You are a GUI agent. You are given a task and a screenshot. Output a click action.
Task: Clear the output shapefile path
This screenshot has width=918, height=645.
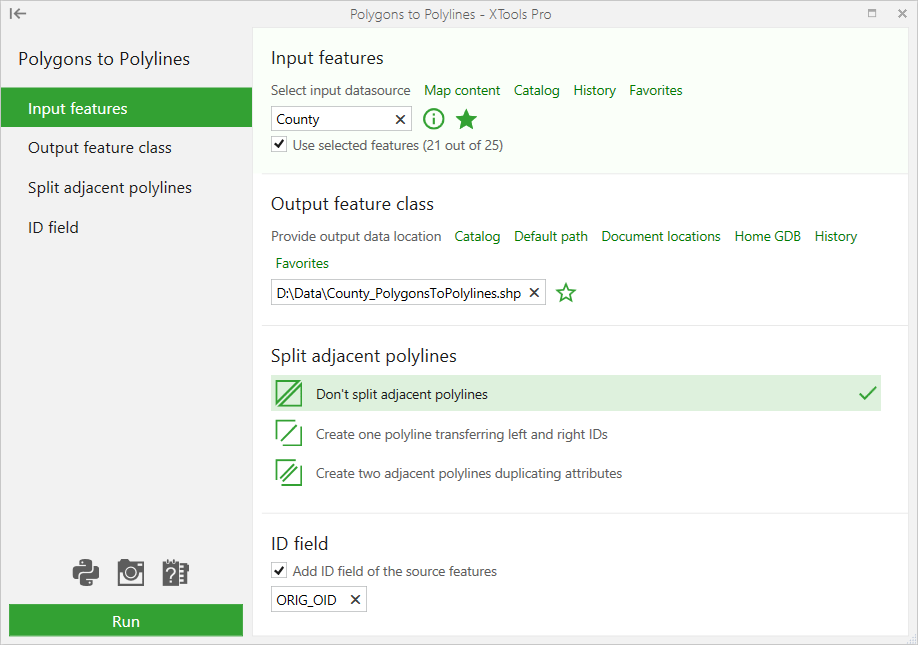pyautogui.click(x=534, y=293)
